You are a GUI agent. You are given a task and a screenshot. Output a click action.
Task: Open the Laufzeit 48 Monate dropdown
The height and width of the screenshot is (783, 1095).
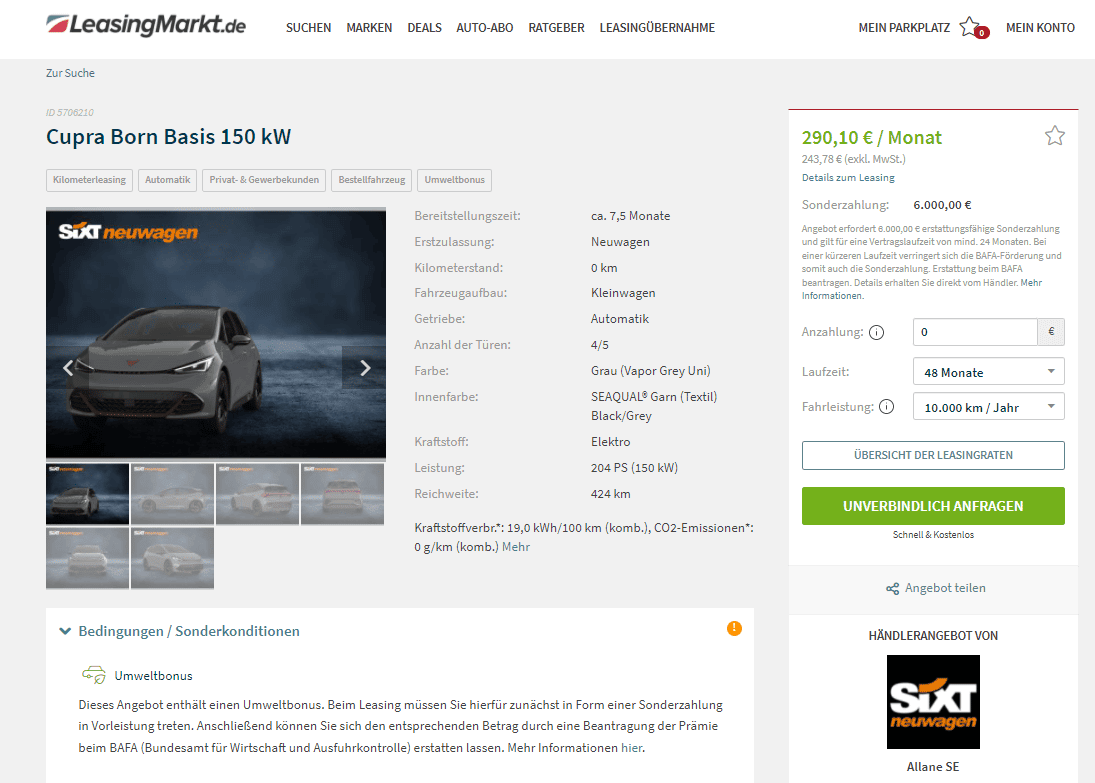pos(989,372)
